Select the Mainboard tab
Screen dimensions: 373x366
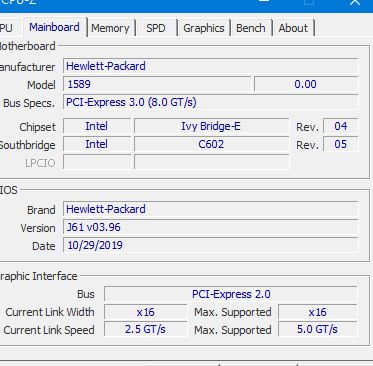pyautogui.click(x=54, y=27)
